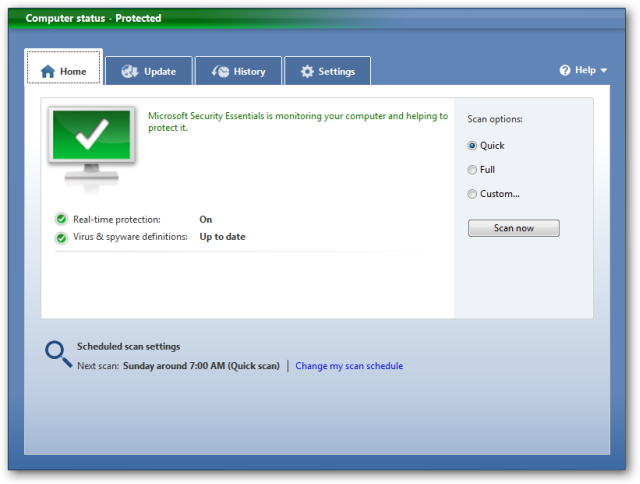
Task: Click the Help menu label
Action: tap(585, 70)
